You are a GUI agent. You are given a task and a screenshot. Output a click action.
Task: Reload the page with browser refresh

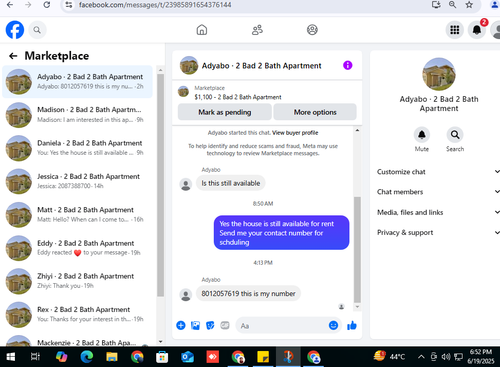point(47,5)
